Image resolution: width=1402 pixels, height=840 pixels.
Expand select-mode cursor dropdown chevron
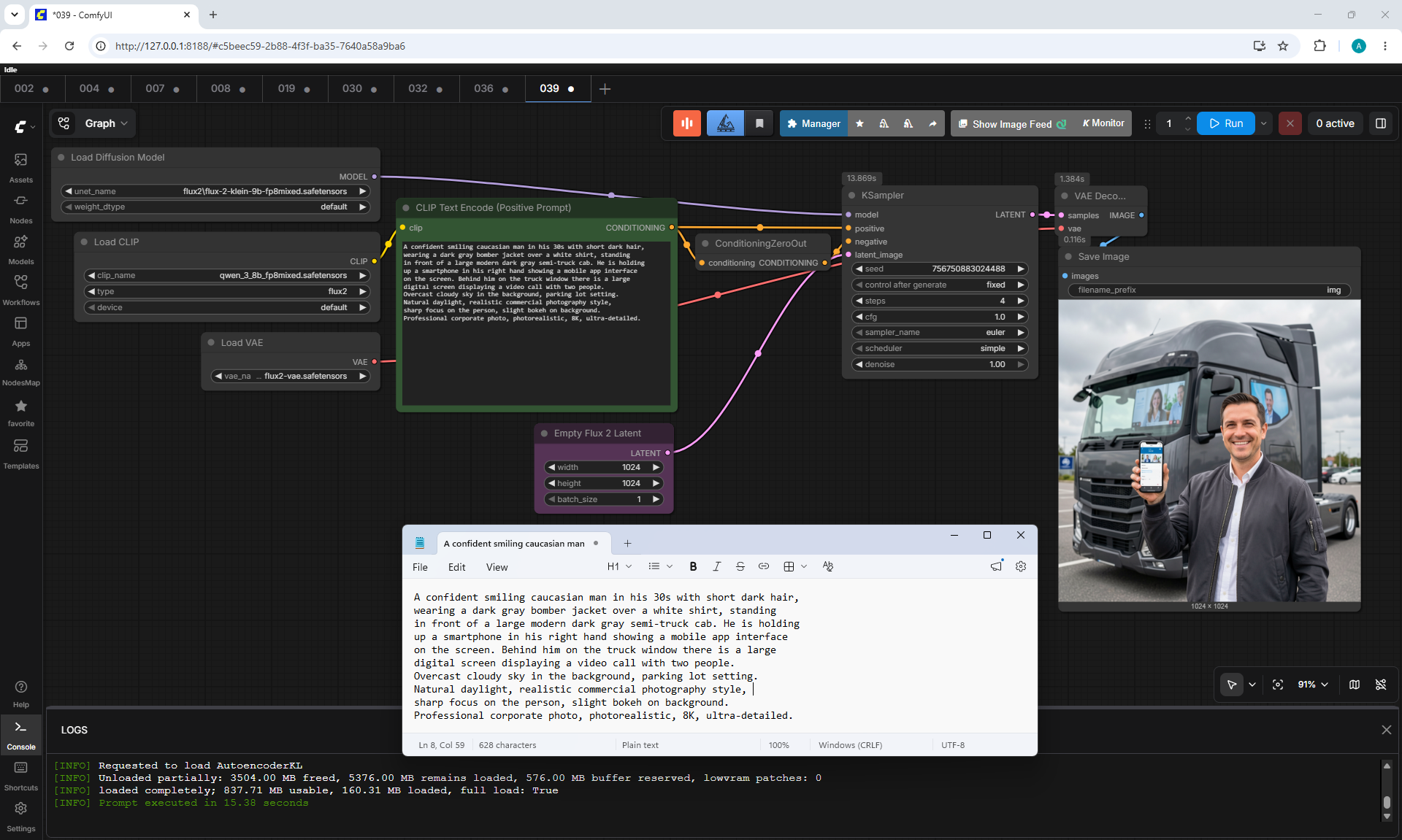pos(1252,685)
